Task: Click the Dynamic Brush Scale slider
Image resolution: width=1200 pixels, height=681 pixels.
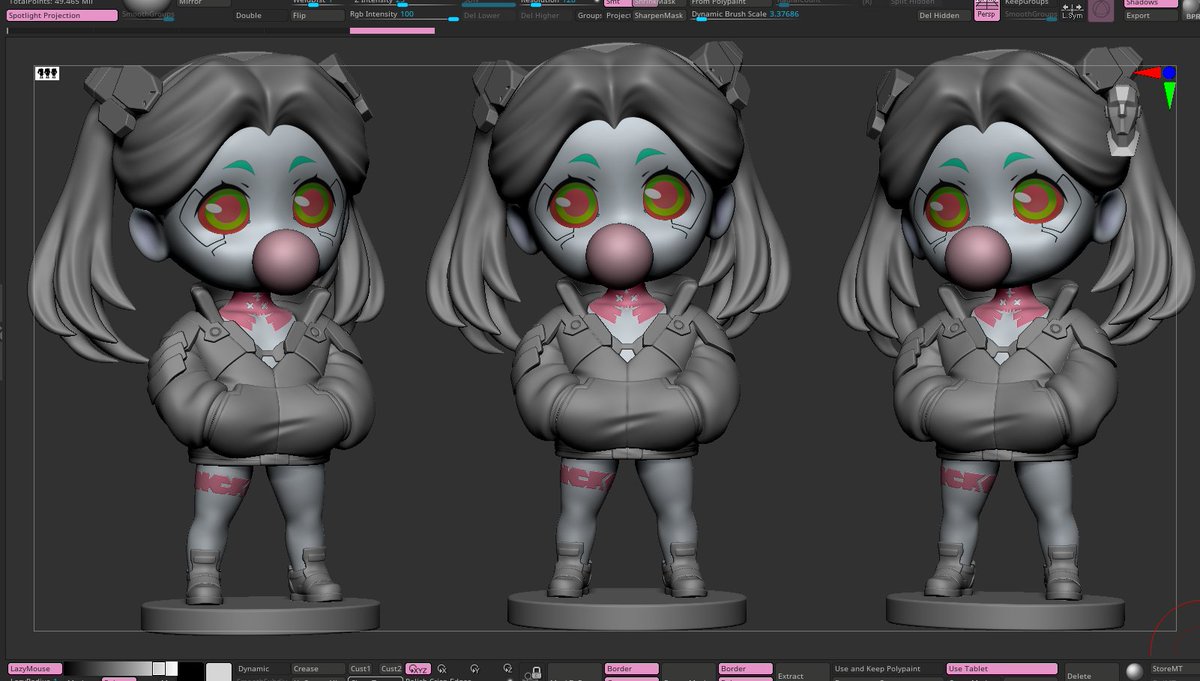Action: (745, 15)
